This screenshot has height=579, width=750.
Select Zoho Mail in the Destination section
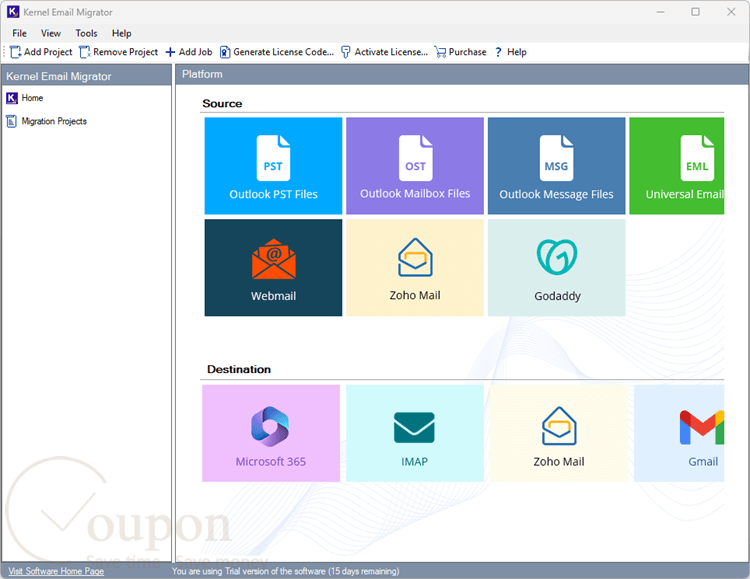559,433
